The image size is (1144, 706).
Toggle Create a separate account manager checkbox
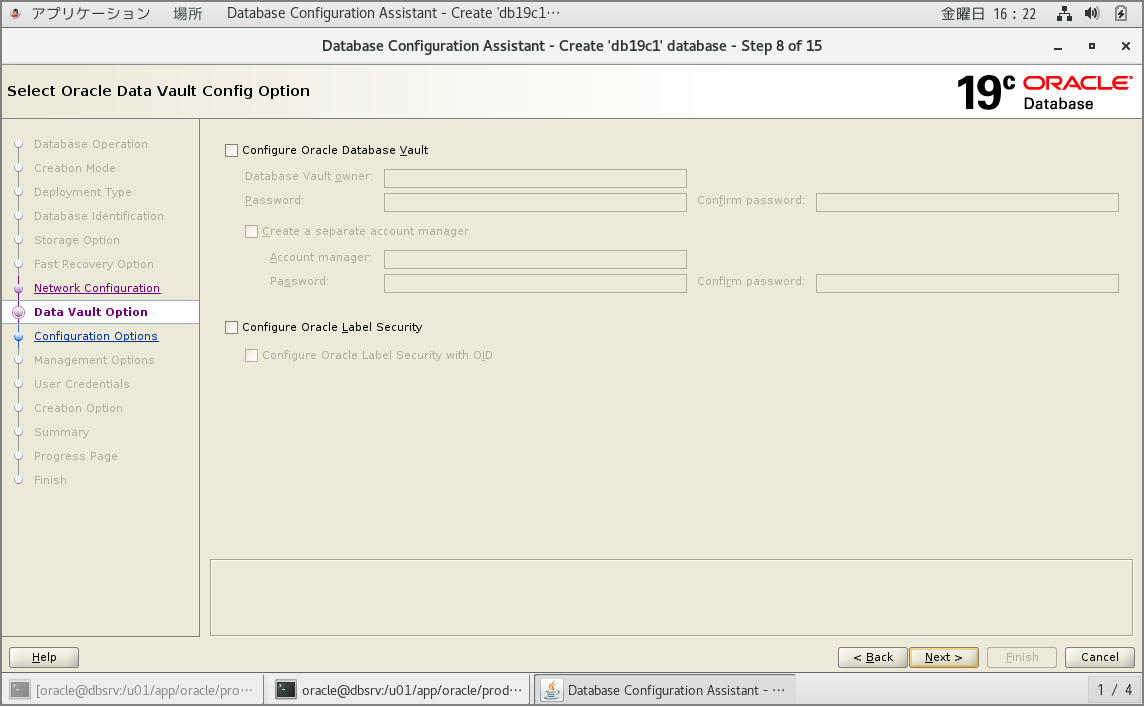pos(252,232)
